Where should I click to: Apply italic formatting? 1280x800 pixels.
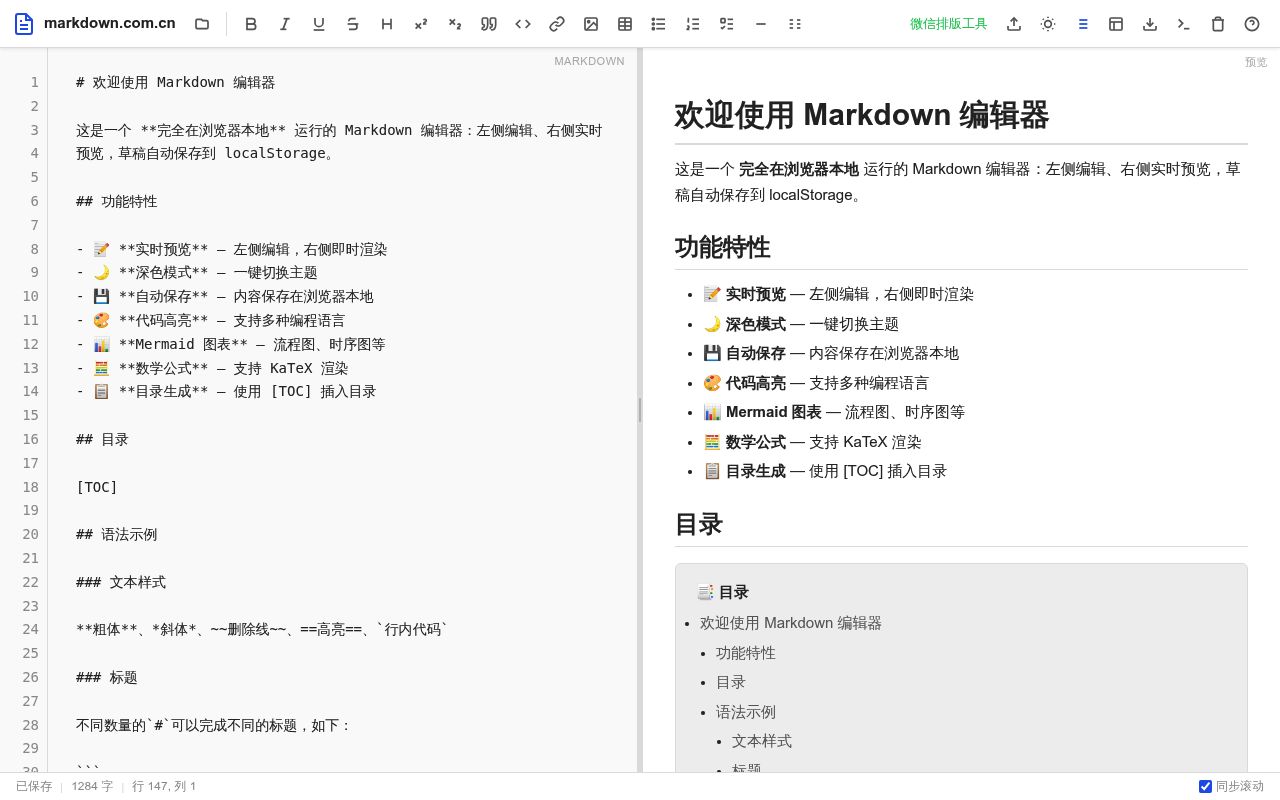(x=285, y=24)
